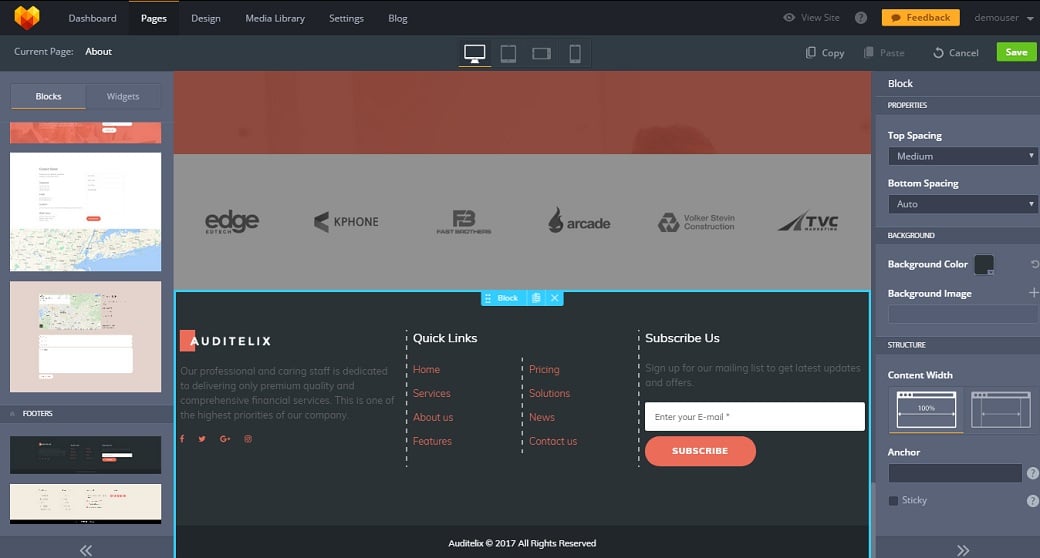The image size is (1040, 558).
Task: Select 100% full content width option
Action: pyautogui.click(x=926, y=409)
